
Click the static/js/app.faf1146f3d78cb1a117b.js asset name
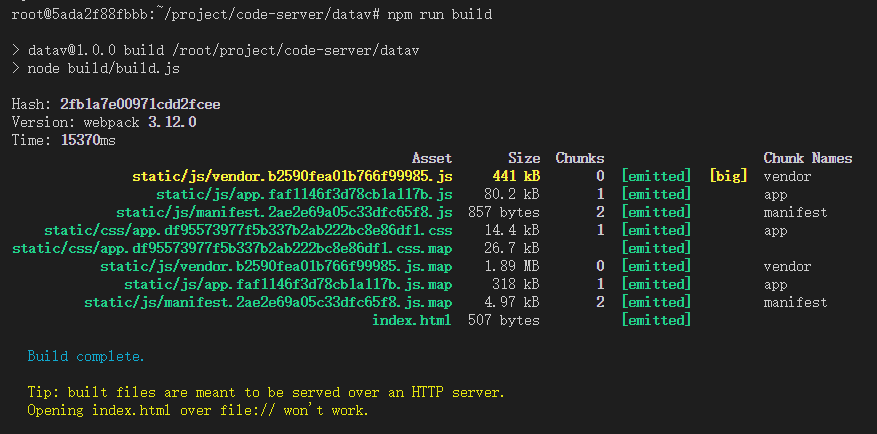tap(304, 194)
